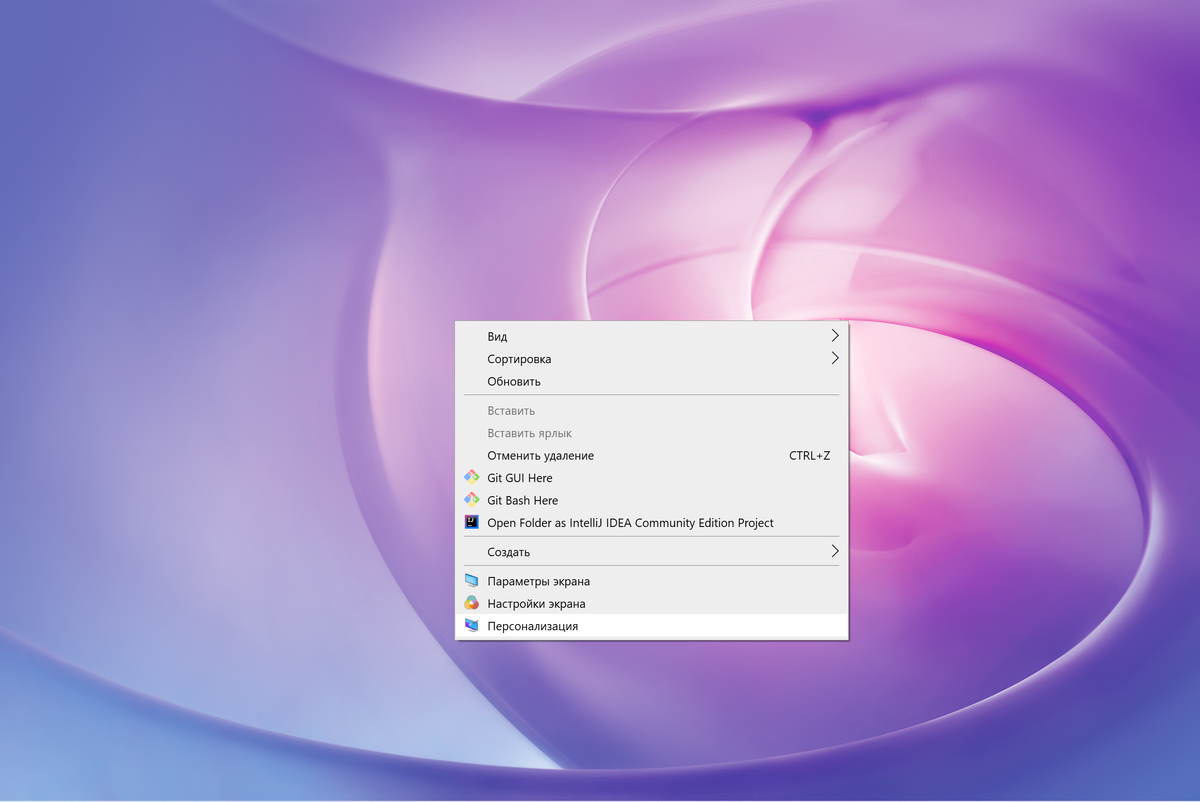Screen dimensions: 1200x802
Task: Click the colorful Настройки экрана icon
Action: pyautogui.click(x=472, y=604)
